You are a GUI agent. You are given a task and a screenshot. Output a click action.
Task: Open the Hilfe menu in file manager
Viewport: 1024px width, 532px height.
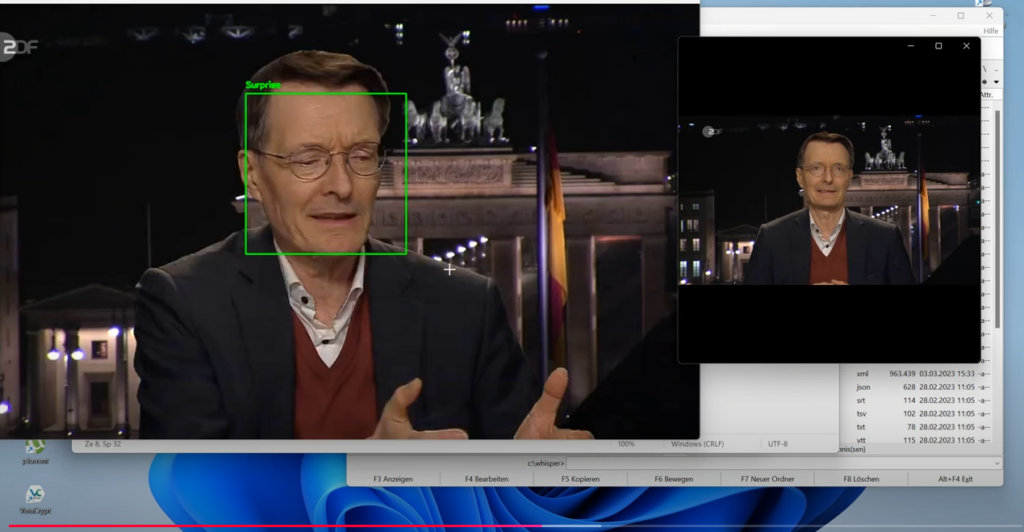[x=990, y=31]
